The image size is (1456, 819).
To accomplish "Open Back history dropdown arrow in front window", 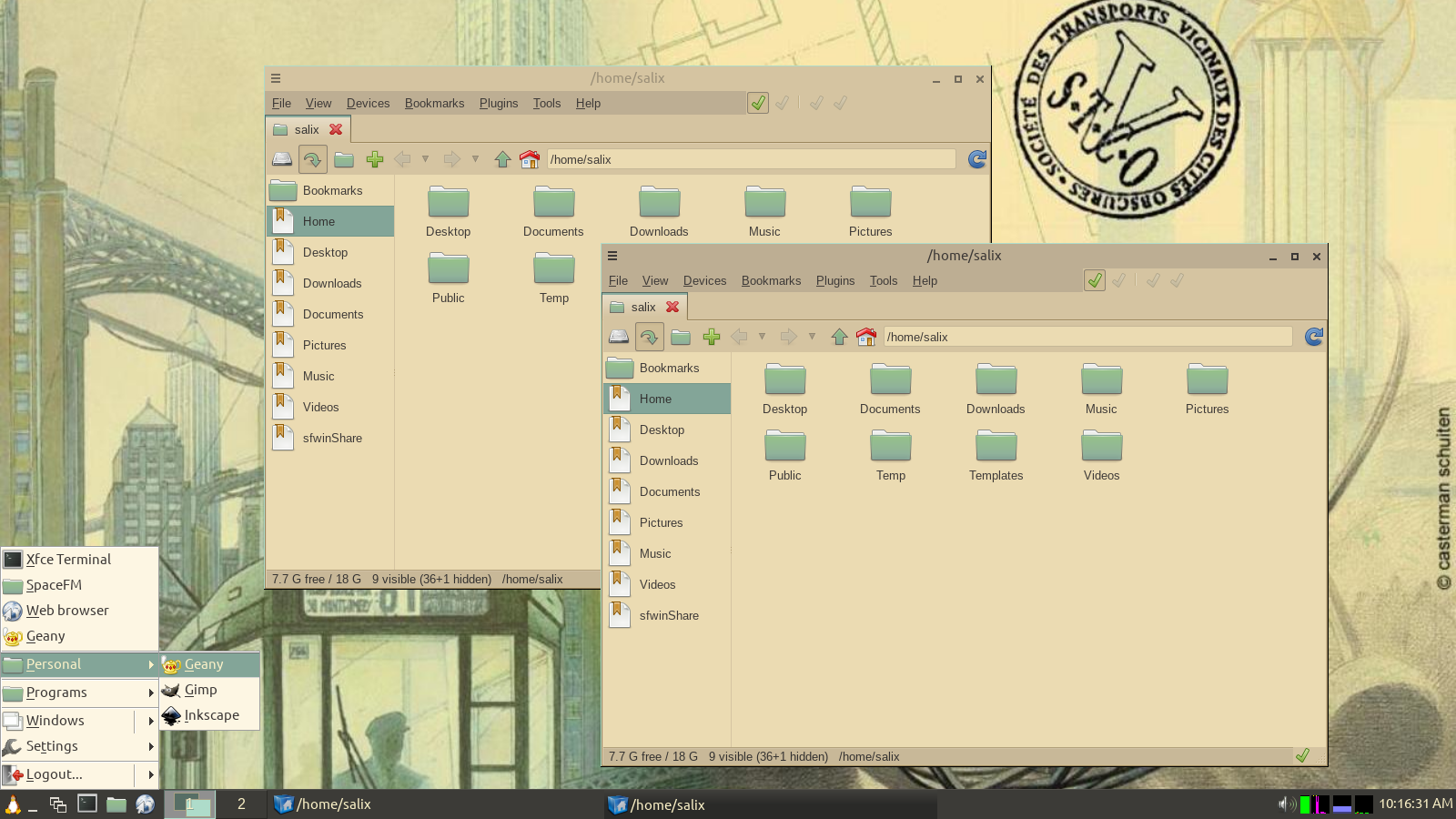I will (762, 337).
